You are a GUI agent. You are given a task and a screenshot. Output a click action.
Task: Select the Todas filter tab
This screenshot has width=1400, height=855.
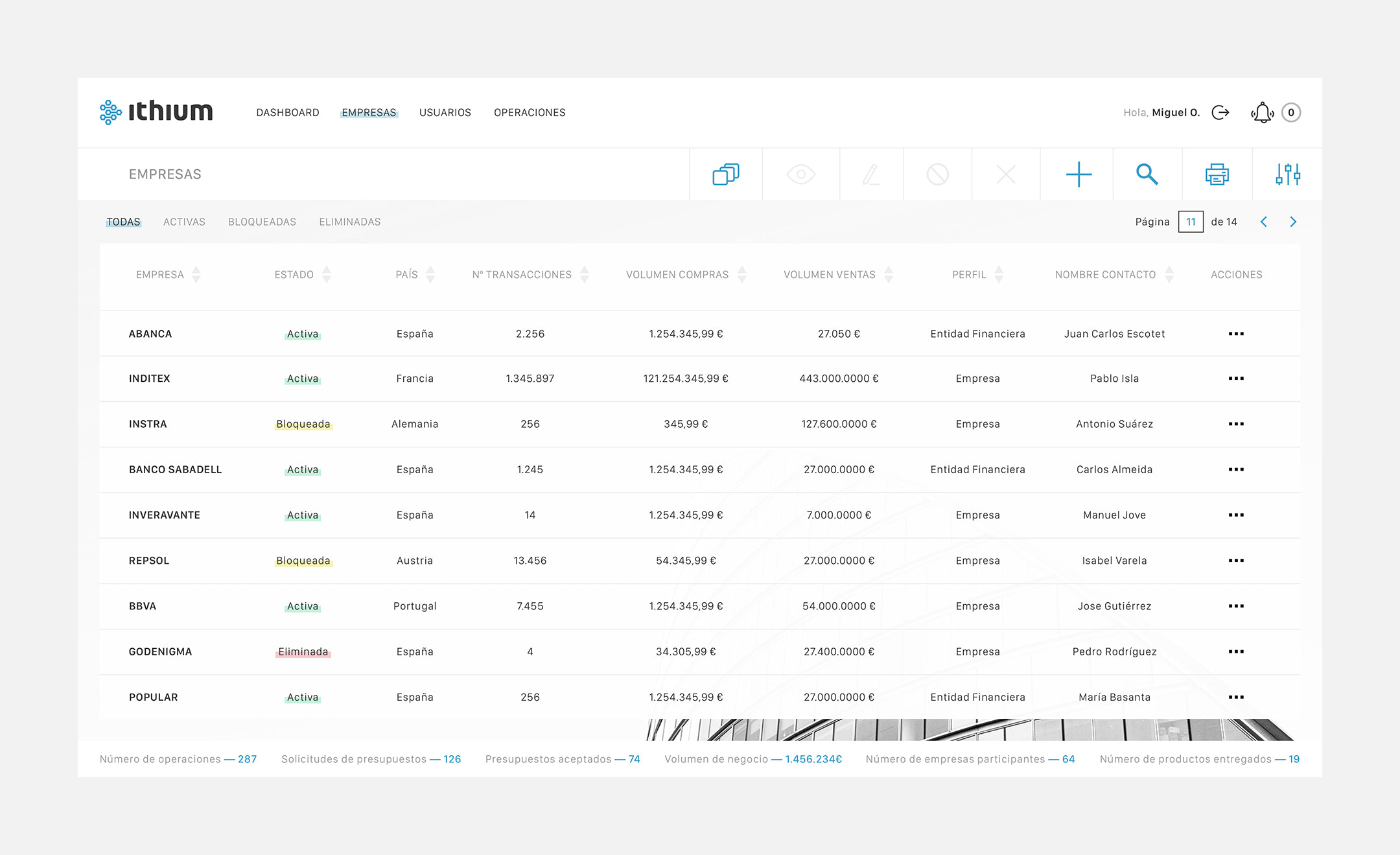click(123, 222)
